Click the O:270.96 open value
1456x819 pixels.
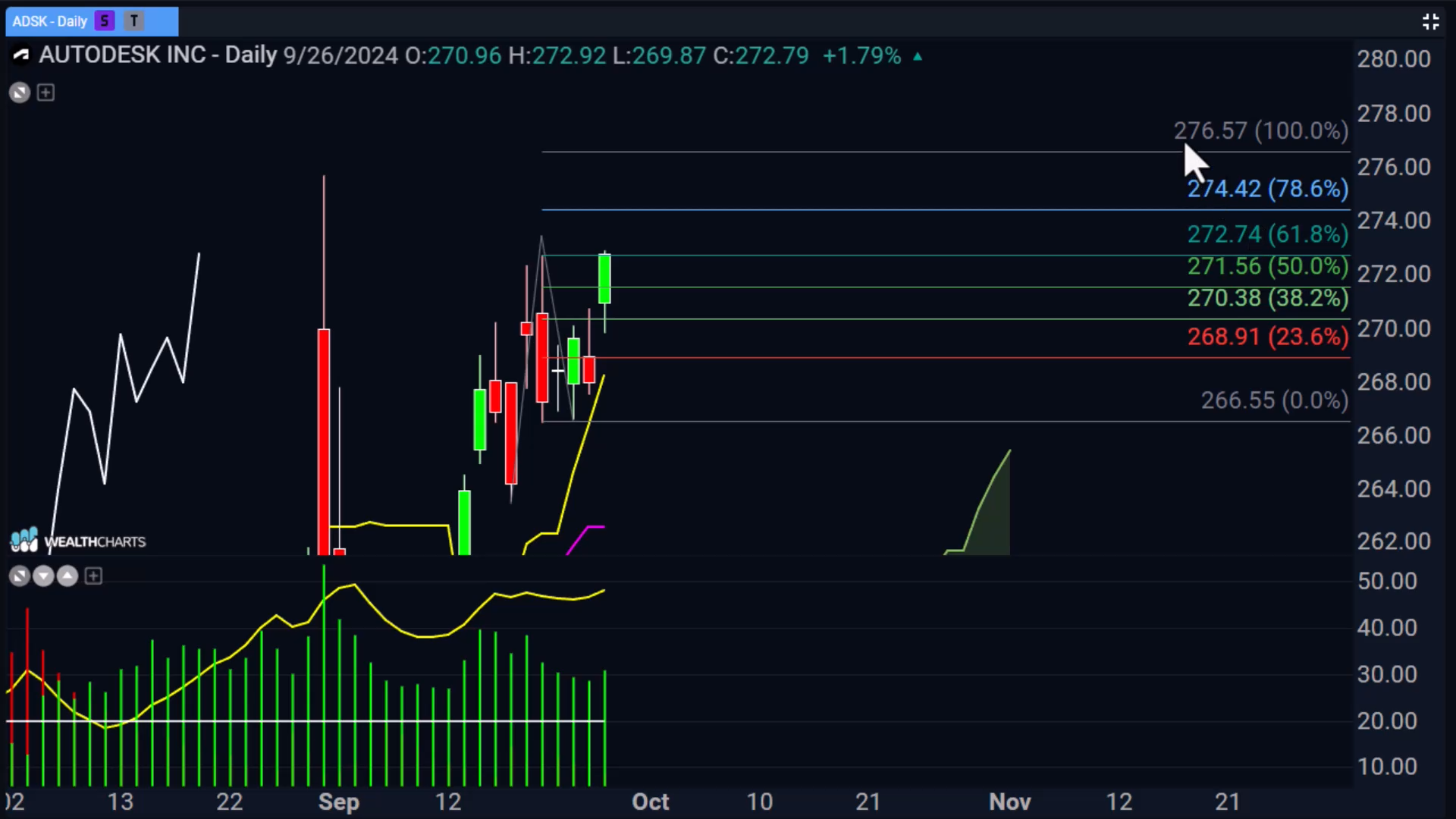(x=453, y=55)
